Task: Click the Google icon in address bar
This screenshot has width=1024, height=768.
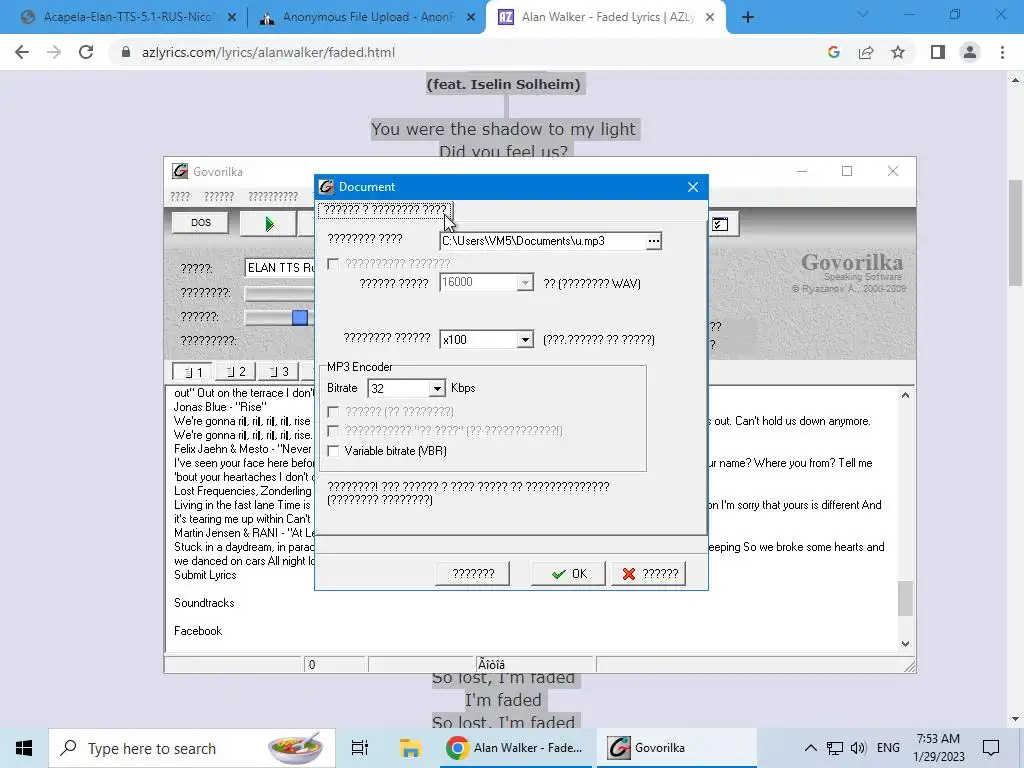Action: click(x=833, y=52)
